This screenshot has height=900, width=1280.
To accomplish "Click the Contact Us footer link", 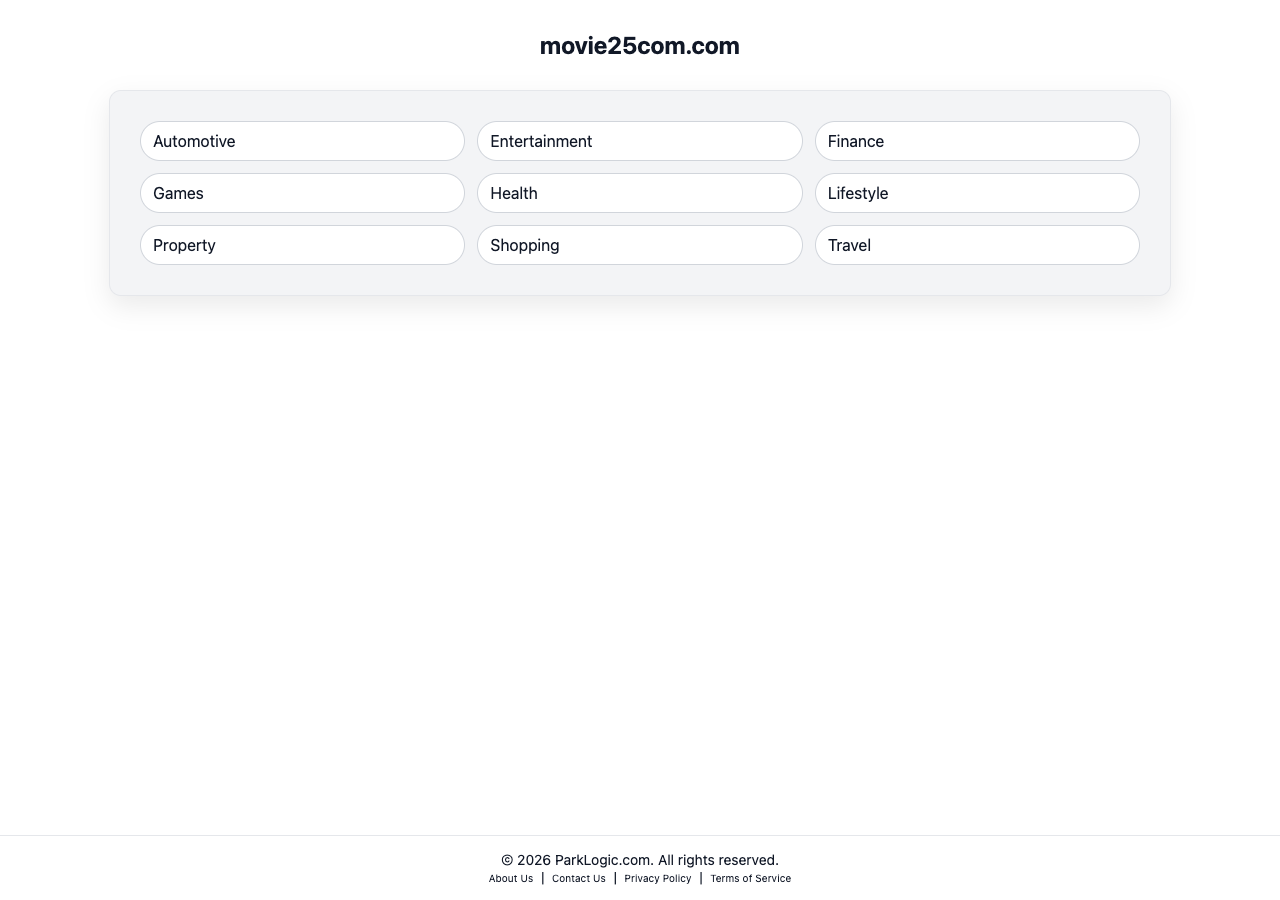I will point(579,879).
